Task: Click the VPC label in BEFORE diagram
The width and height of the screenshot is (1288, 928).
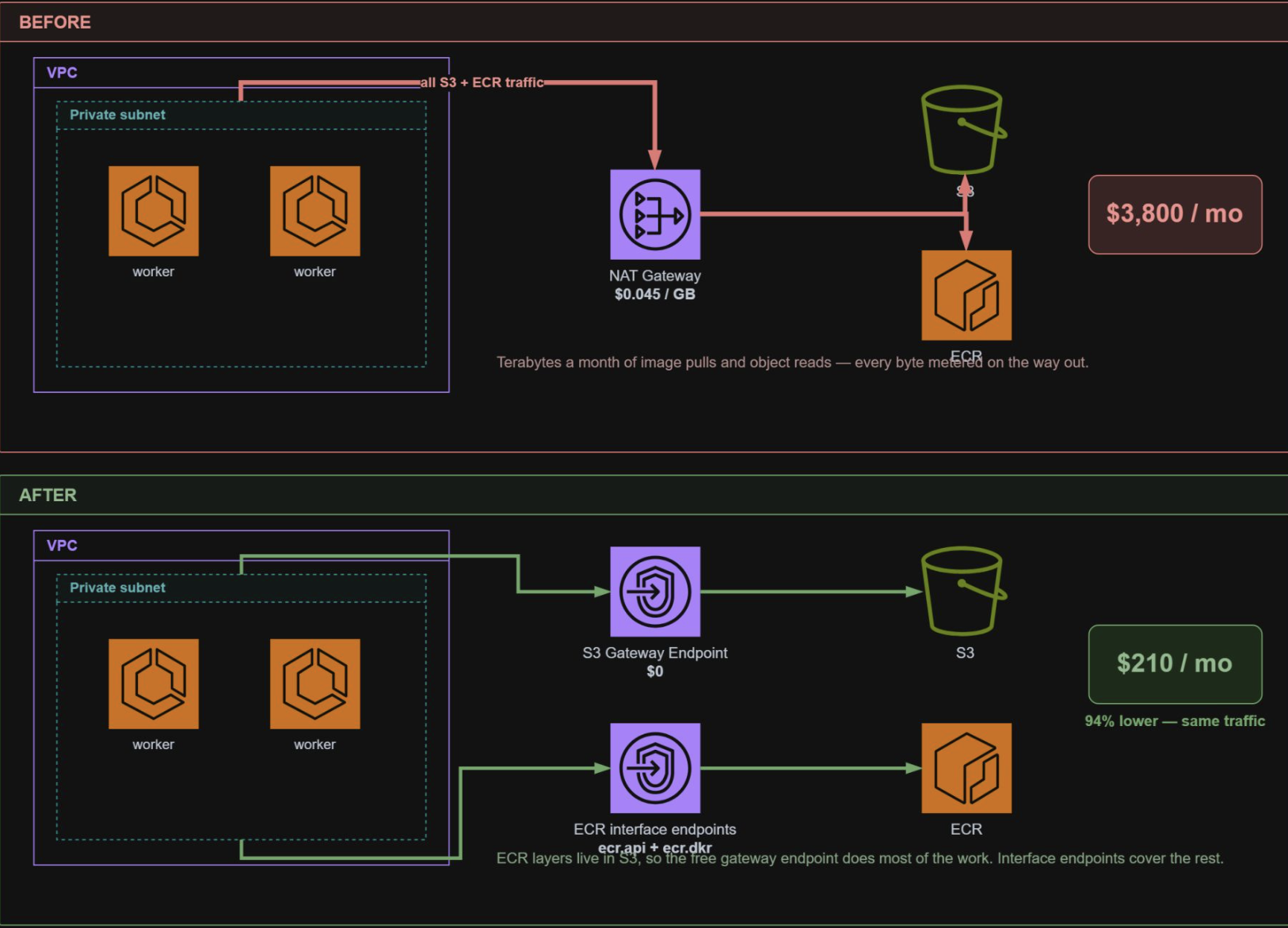Action: 62,73
